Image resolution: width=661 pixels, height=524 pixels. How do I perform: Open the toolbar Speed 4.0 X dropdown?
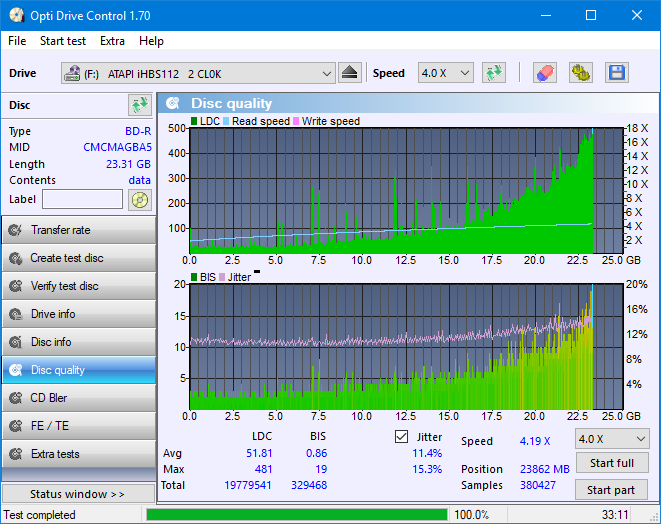click(x=446, y=73)
